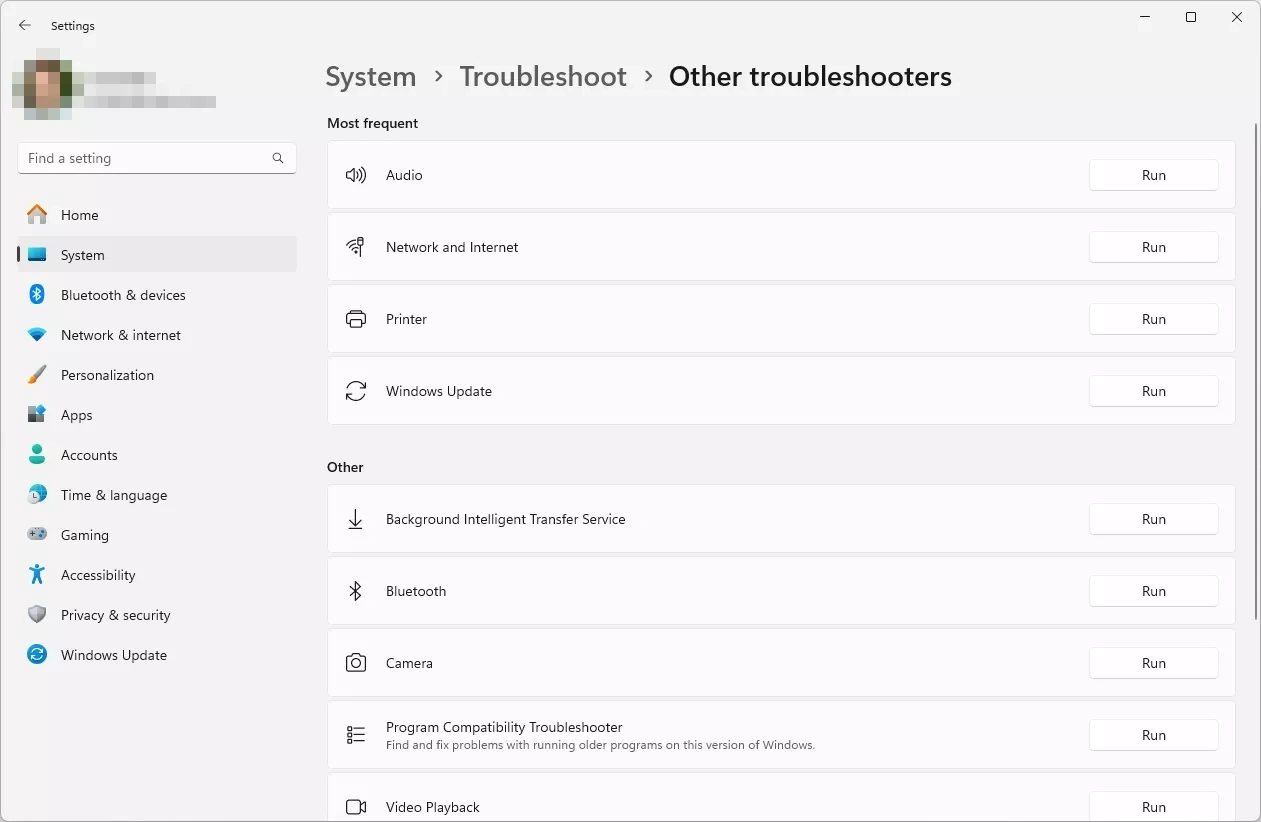Click the Network & internet Wi-Fi icon
This screenshot has height=822, width=1261.
[37, 335]
